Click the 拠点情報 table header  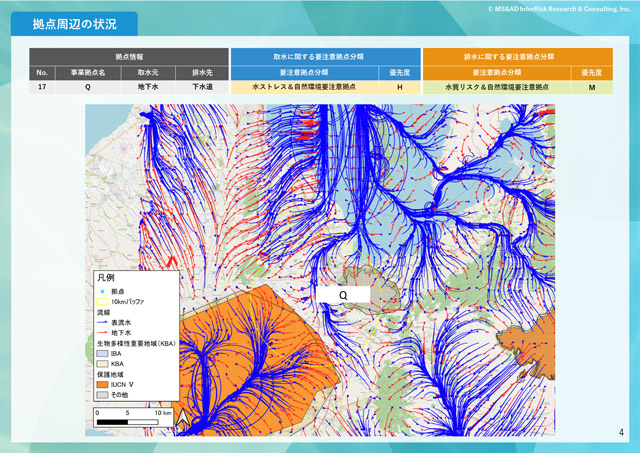(x=129, y=57)
